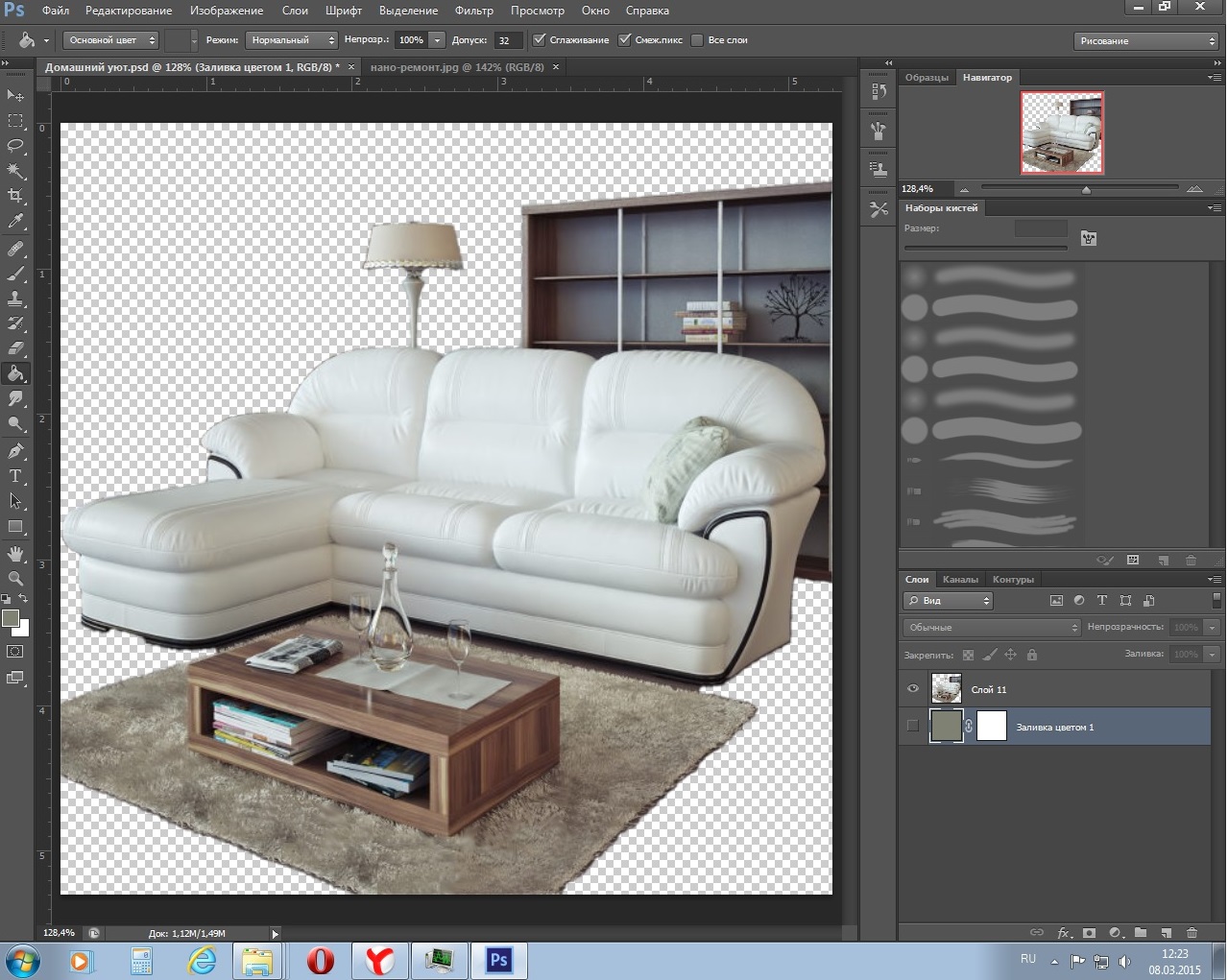This screenshot has height=980, width=1228.
Task: Add a layer mask
Action: point(1089,932)
